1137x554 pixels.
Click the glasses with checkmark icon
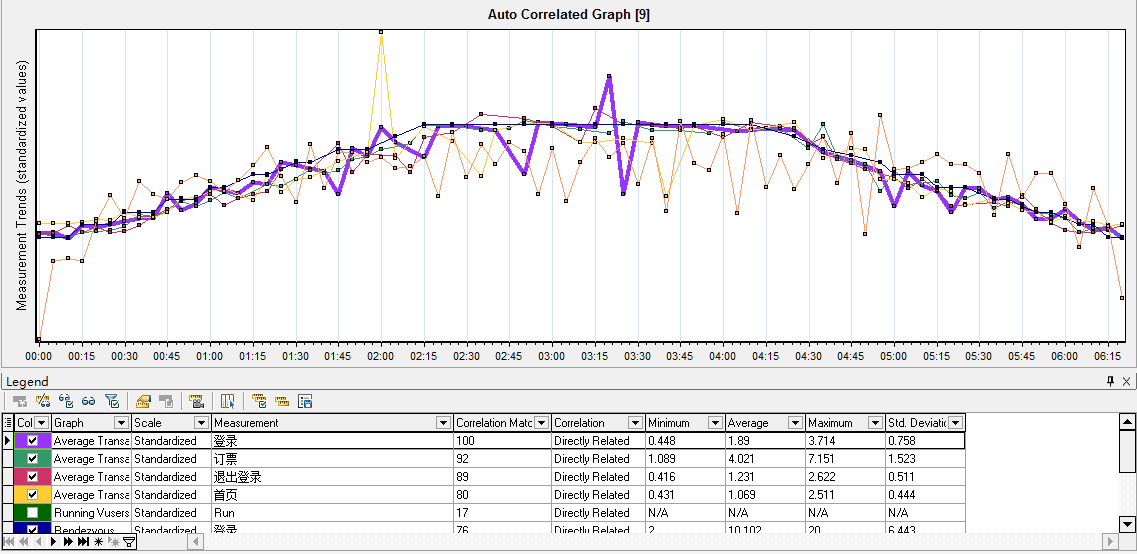(x=66, y=400)
